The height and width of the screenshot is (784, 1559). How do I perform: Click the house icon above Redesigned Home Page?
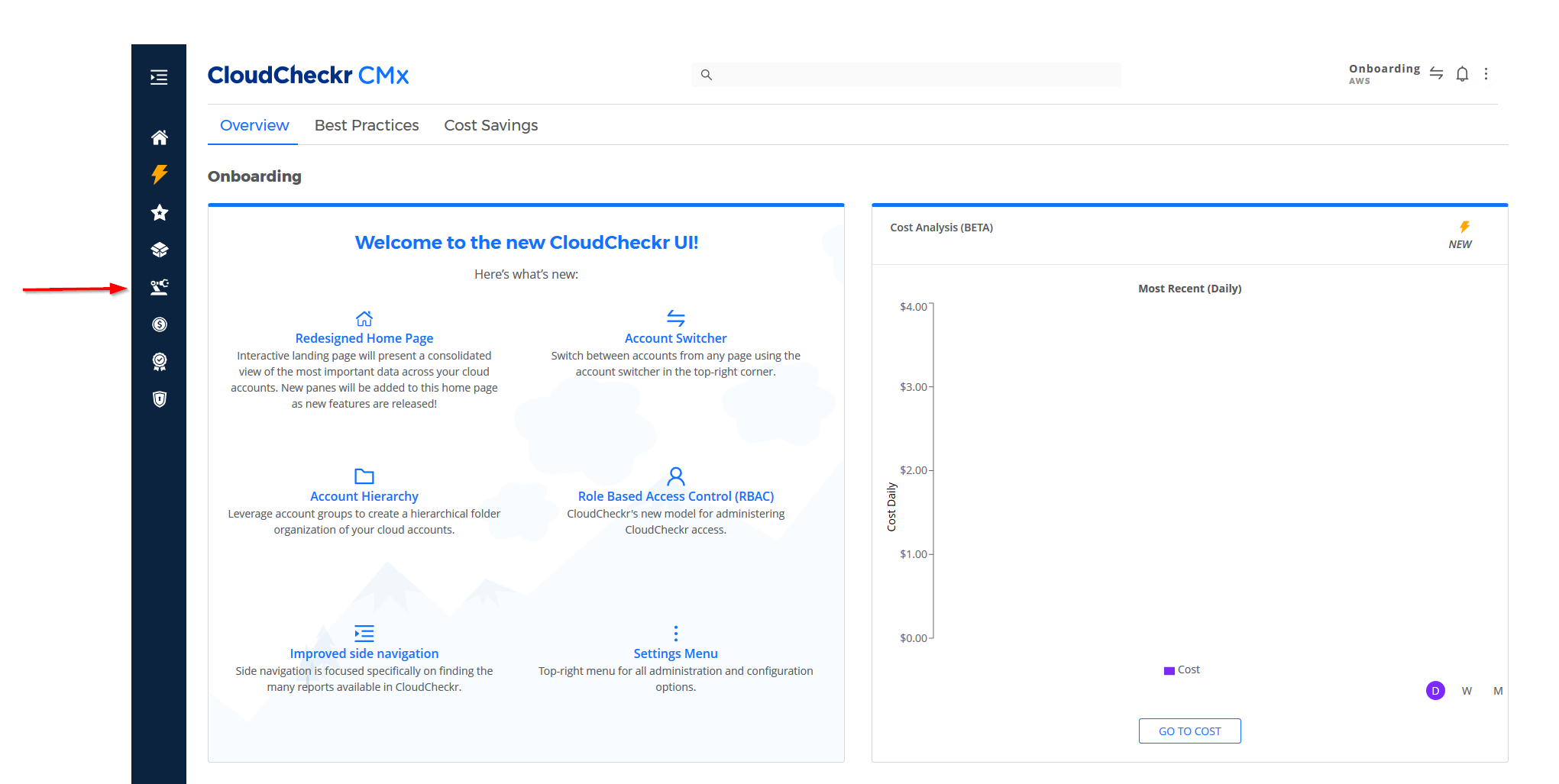click(364, 318)
